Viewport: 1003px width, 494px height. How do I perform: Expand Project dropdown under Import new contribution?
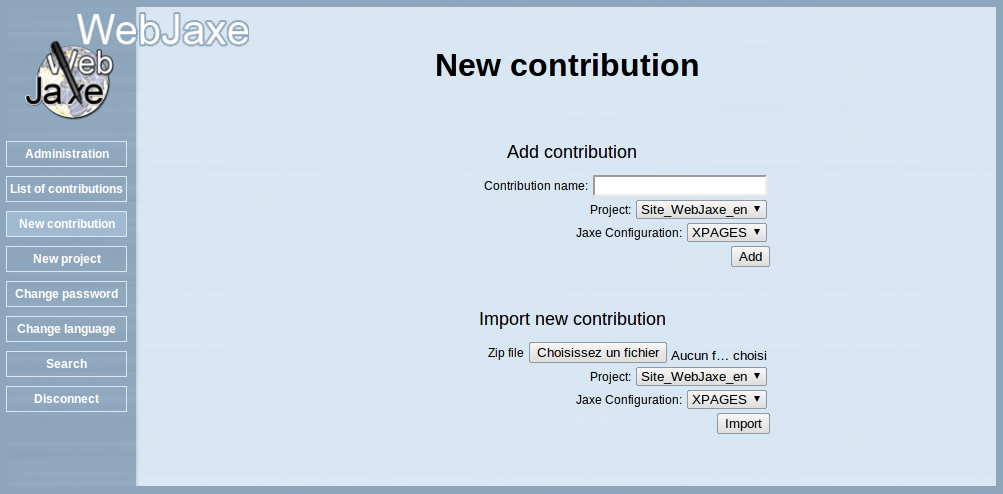click(x=701, y=376)
